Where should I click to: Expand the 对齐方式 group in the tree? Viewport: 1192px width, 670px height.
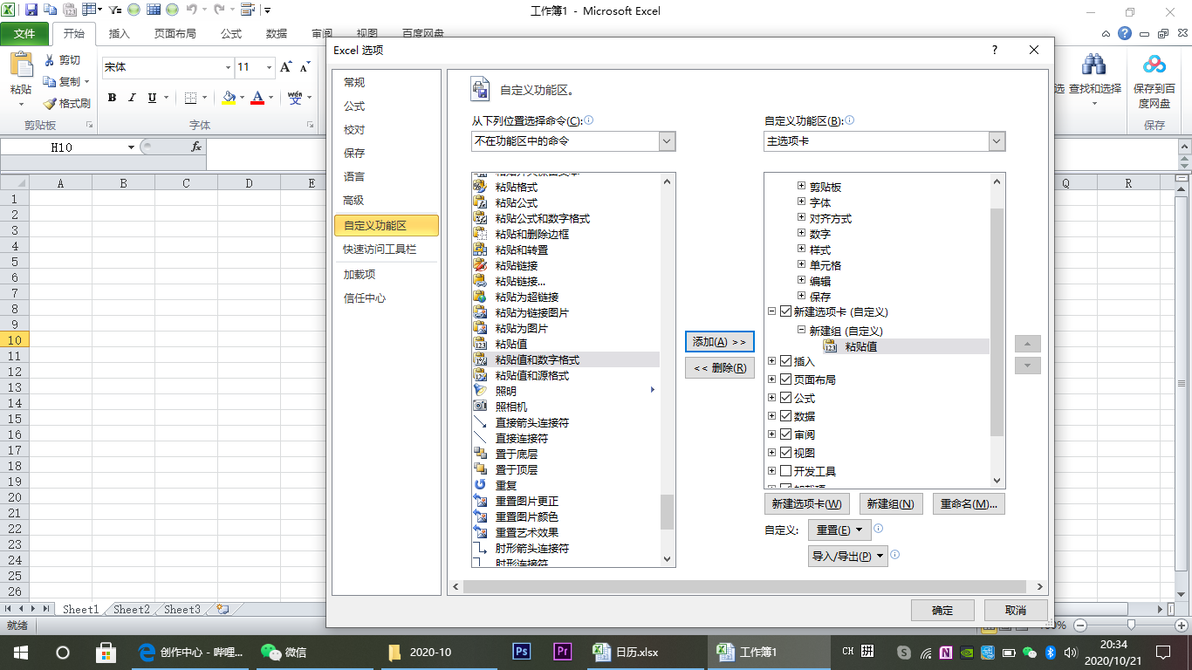click(801, 218)
